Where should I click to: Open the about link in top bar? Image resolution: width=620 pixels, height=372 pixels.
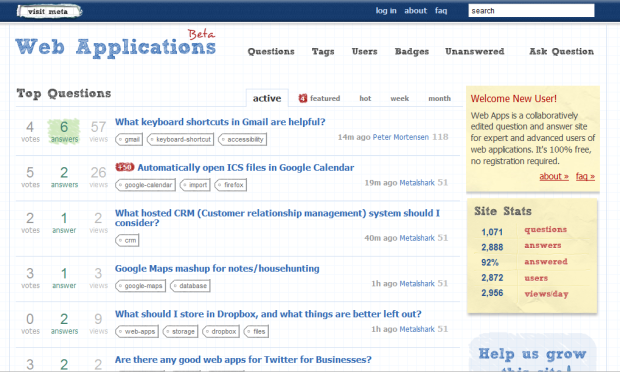coord(415,11)
